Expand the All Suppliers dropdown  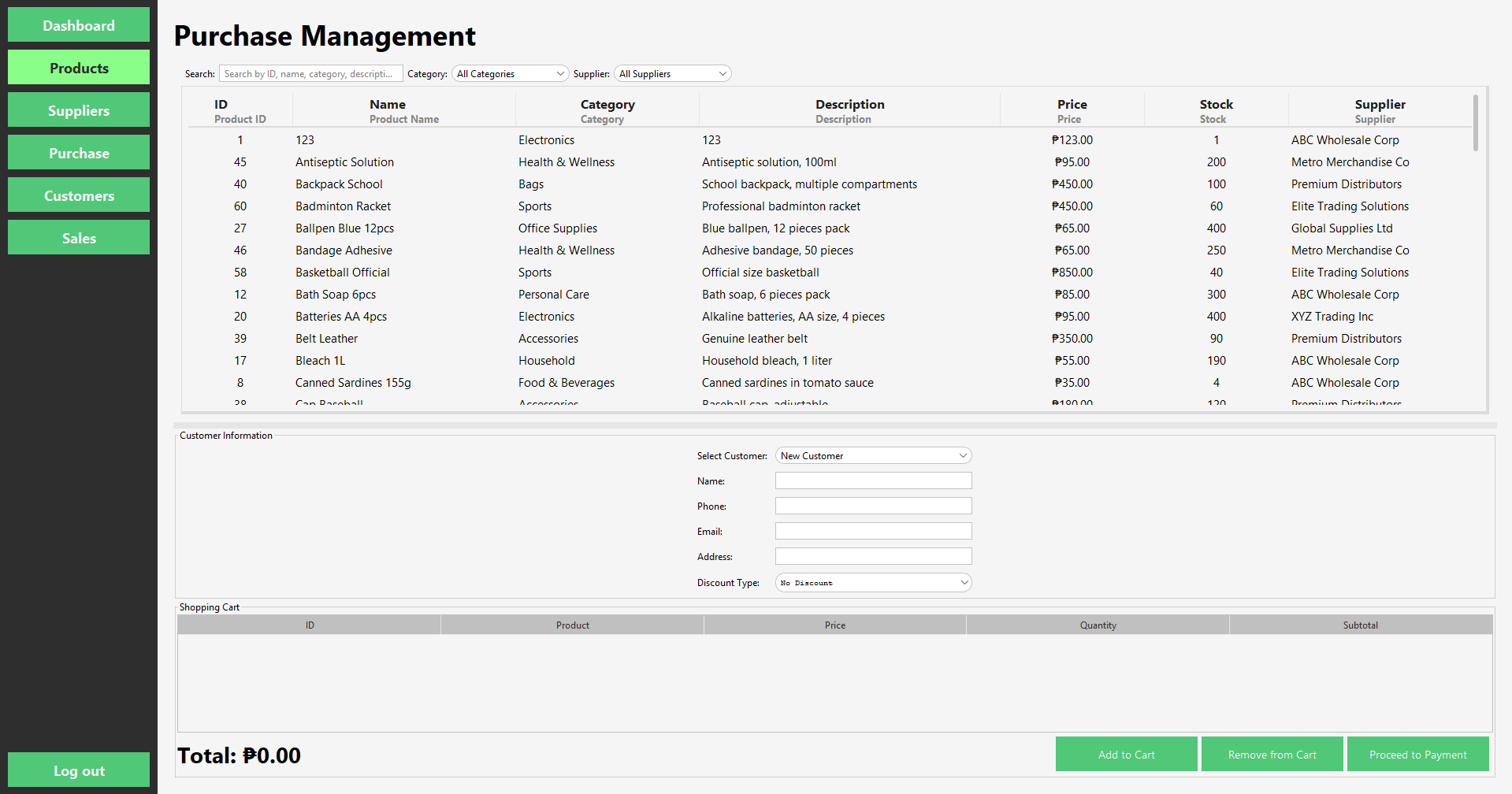672,73
